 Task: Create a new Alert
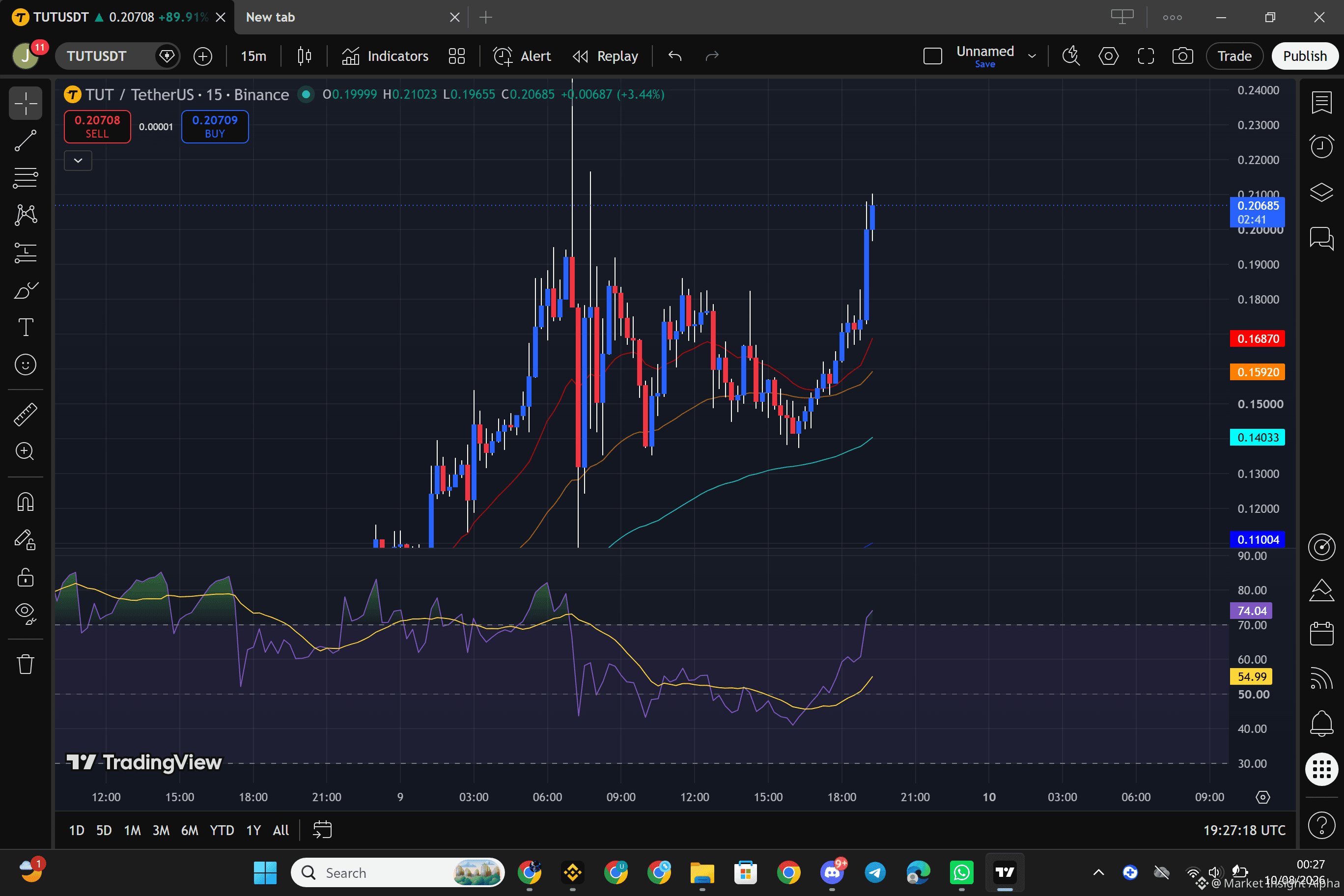pyautogui.click(x=522, y=56)
